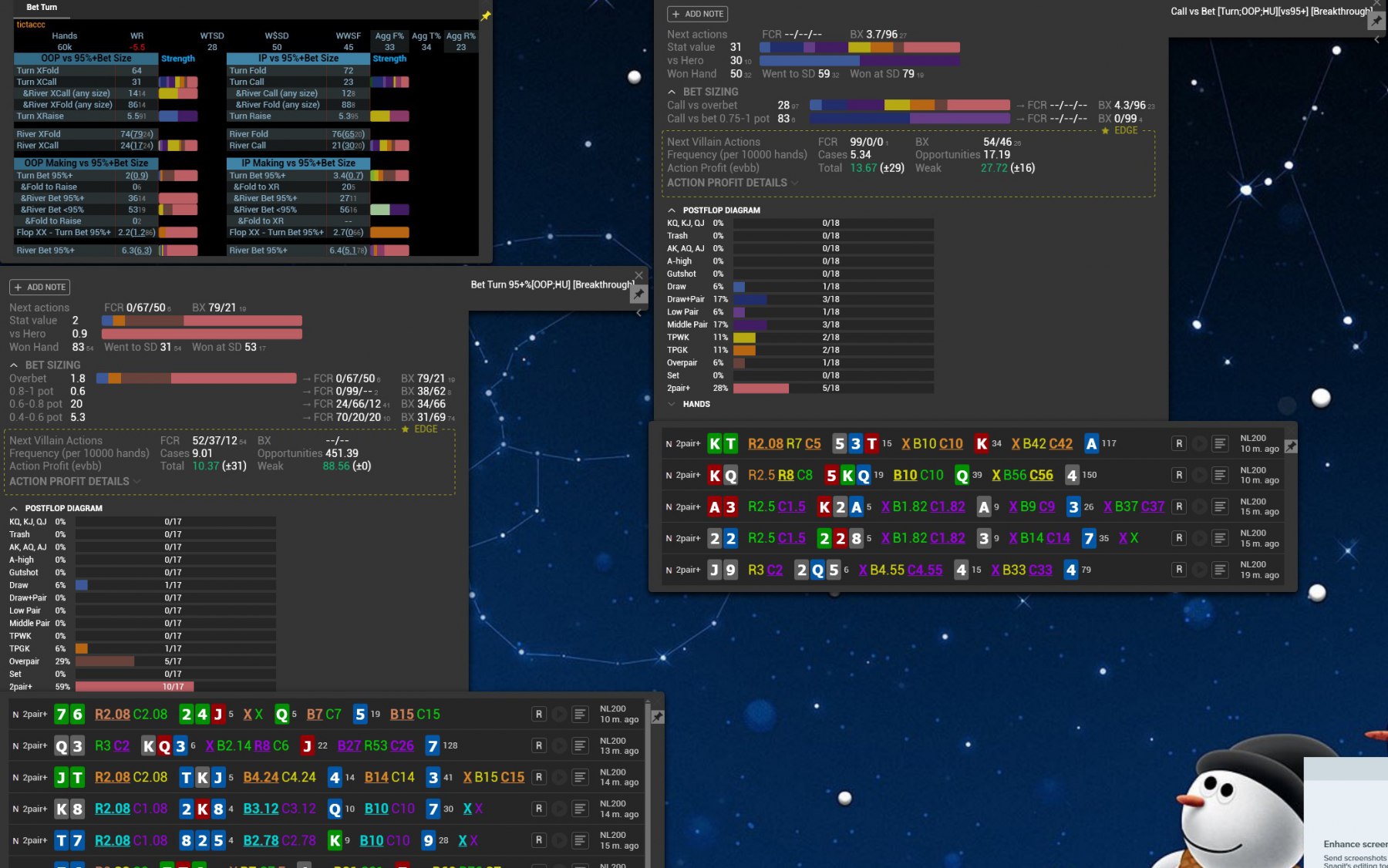
Task: Click the R replay icon for JT hand
Action: [x=539, y=778]
